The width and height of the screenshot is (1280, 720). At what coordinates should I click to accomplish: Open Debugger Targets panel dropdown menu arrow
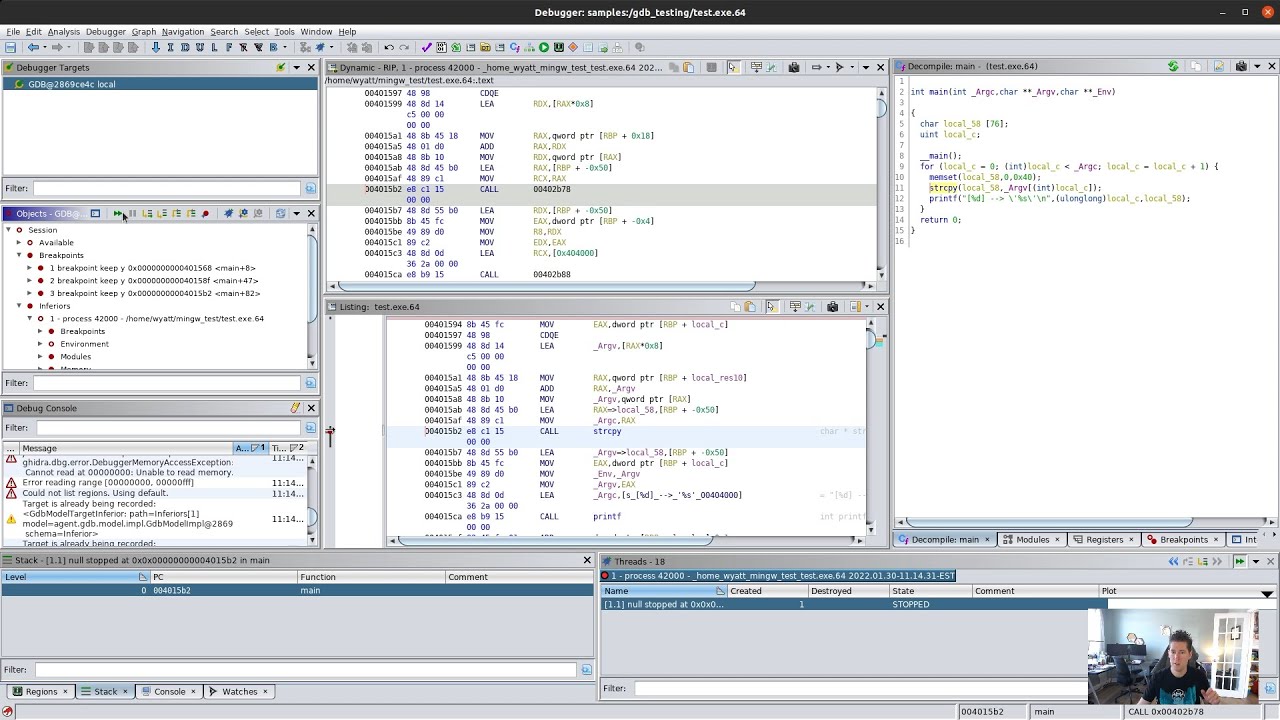296,67
